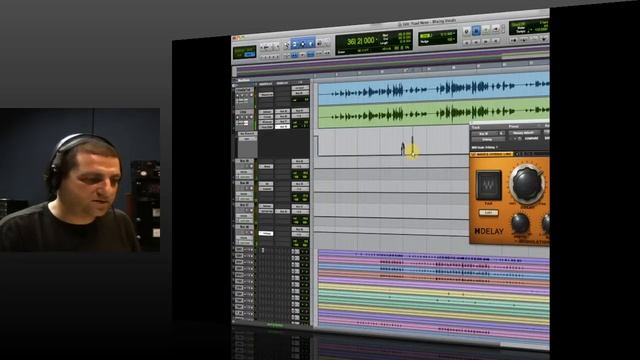Viewport: 640px width, 360px height.
Task: Click the H-Delay TAP pad
Action: tap(489, 185)
